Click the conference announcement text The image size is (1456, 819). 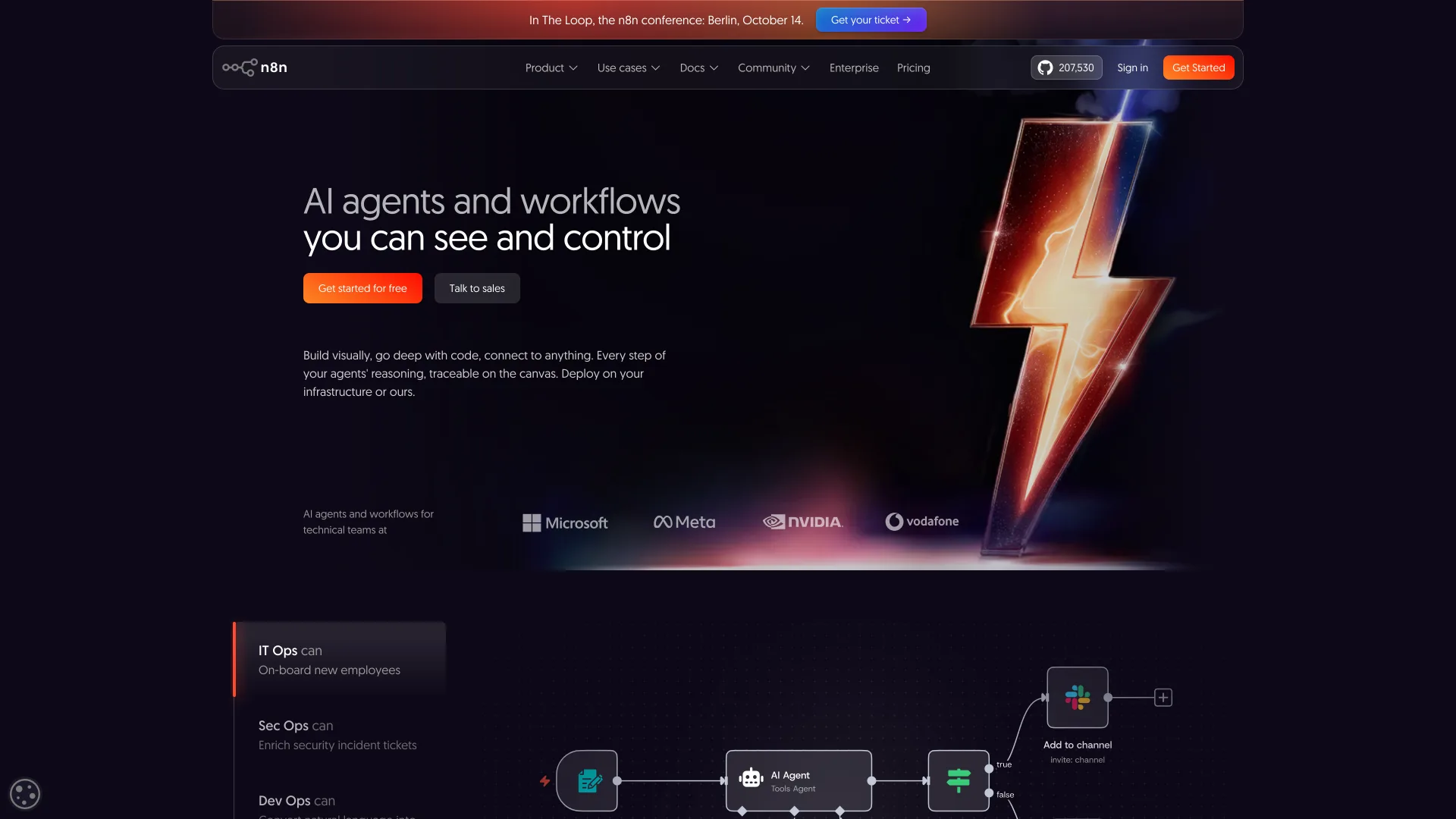coord(667,20)
